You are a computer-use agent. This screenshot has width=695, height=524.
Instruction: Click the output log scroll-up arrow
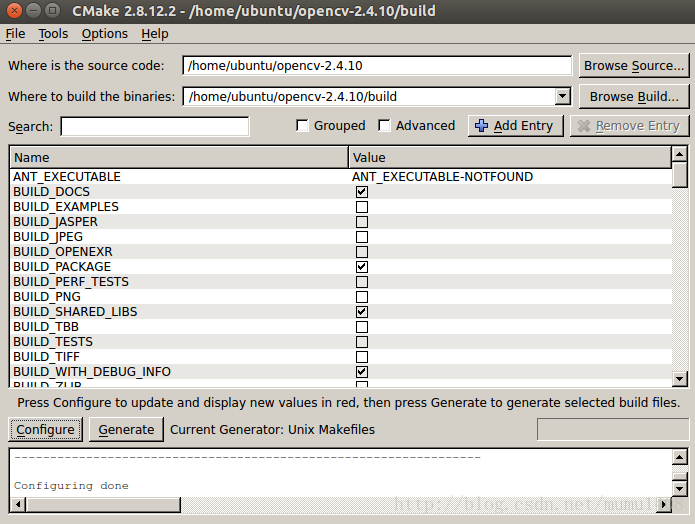[x=679, y=457]
